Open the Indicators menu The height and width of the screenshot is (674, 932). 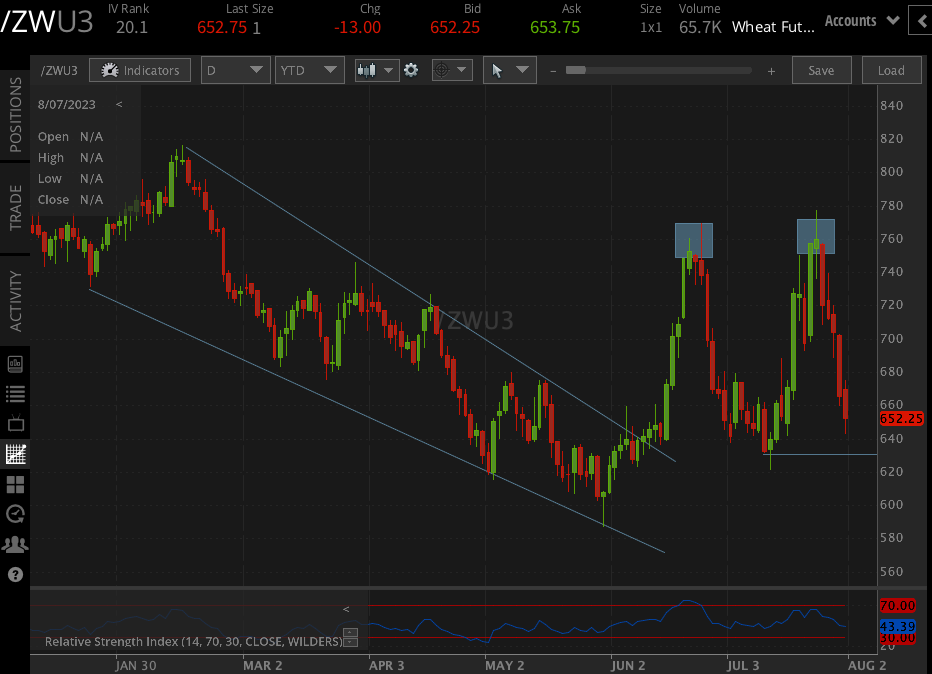140,70
